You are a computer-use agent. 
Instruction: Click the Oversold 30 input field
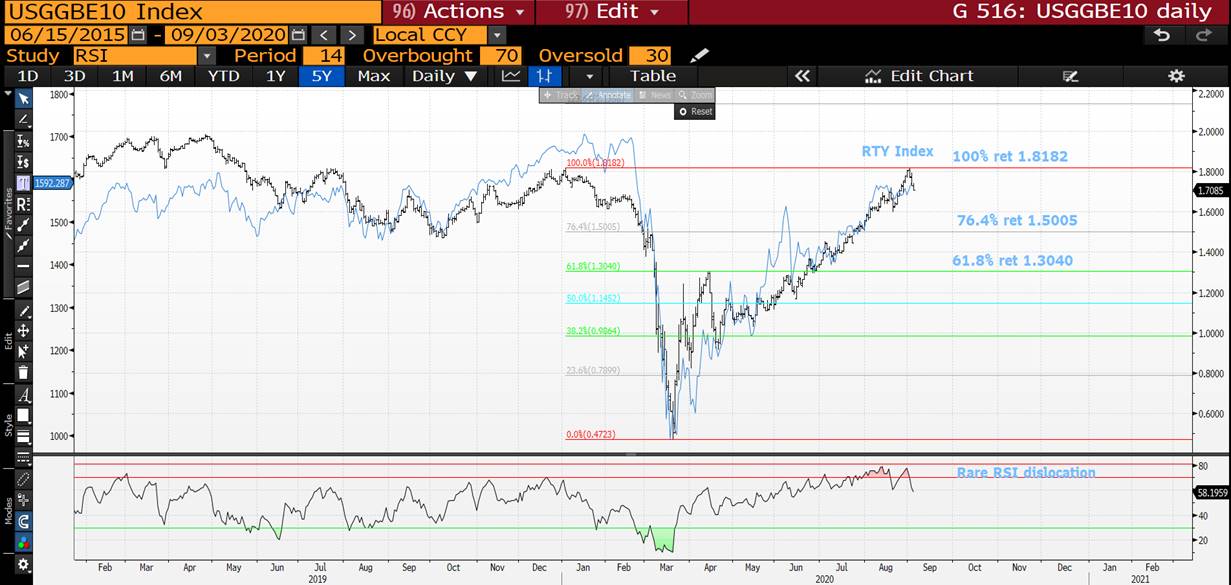tap(650, 56)
